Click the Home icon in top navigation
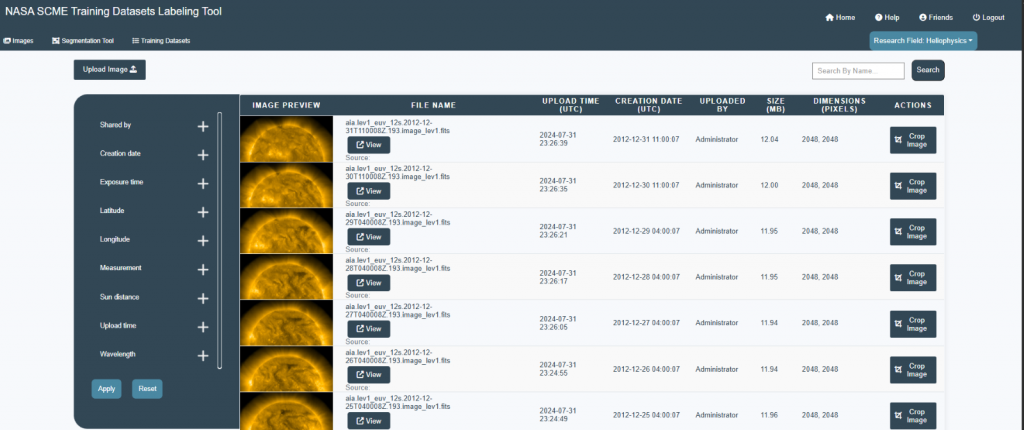The image size is (1024, 430). click(x=830, y=18)
